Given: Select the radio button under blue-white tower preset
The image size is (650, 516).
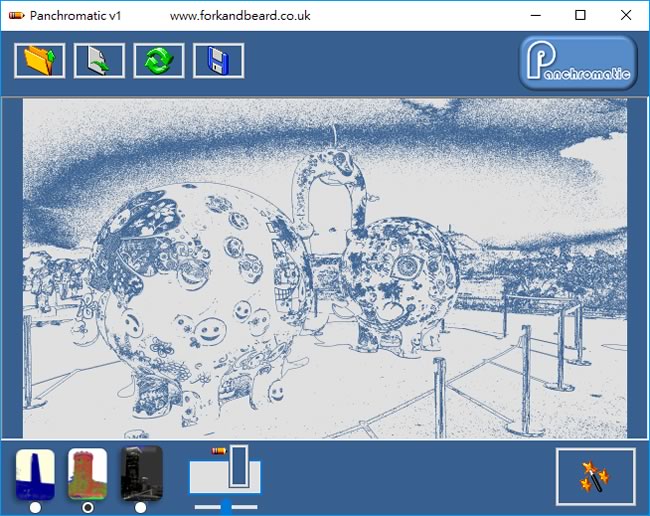Looking at the screenshot, I should (35, 508).
